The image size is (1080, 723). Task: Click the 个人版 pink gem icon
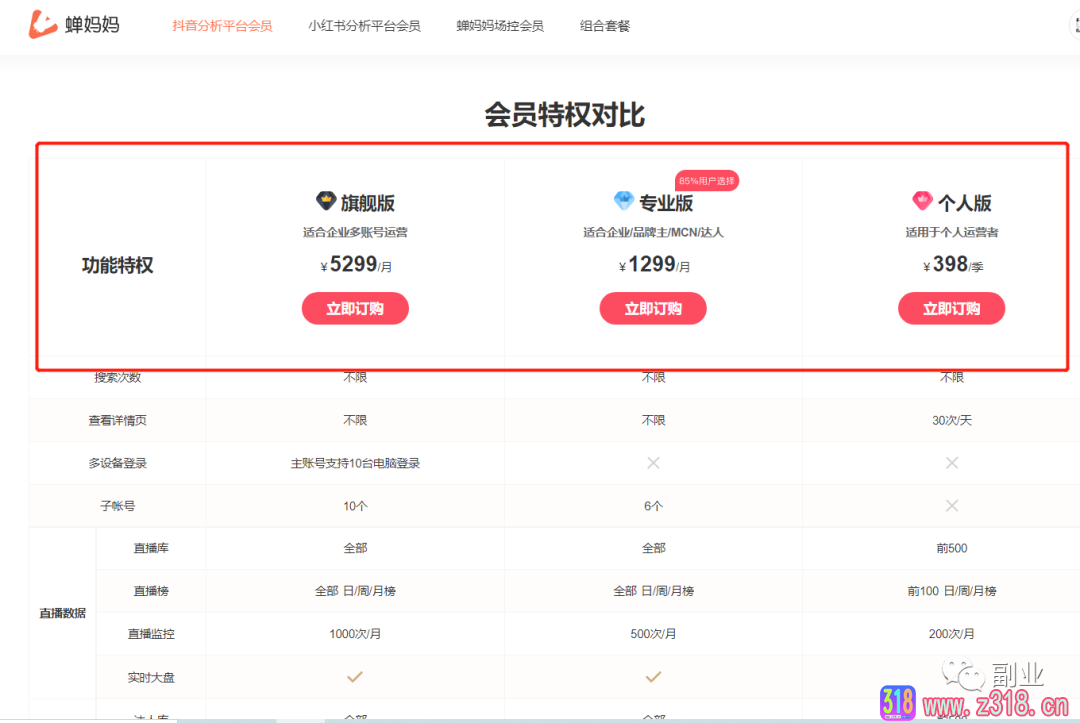click(x=922, y=201)
